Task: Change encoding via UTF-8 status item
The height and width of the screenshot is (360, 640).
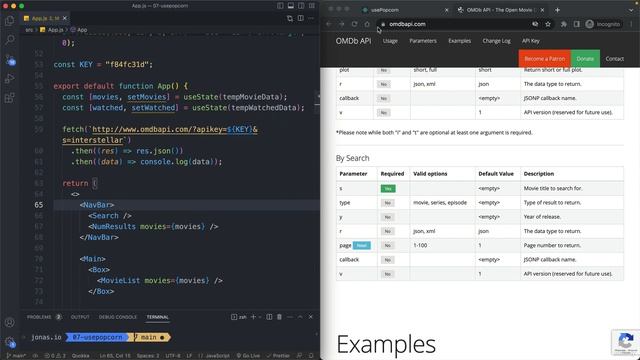Action: [x=173, y=356]
